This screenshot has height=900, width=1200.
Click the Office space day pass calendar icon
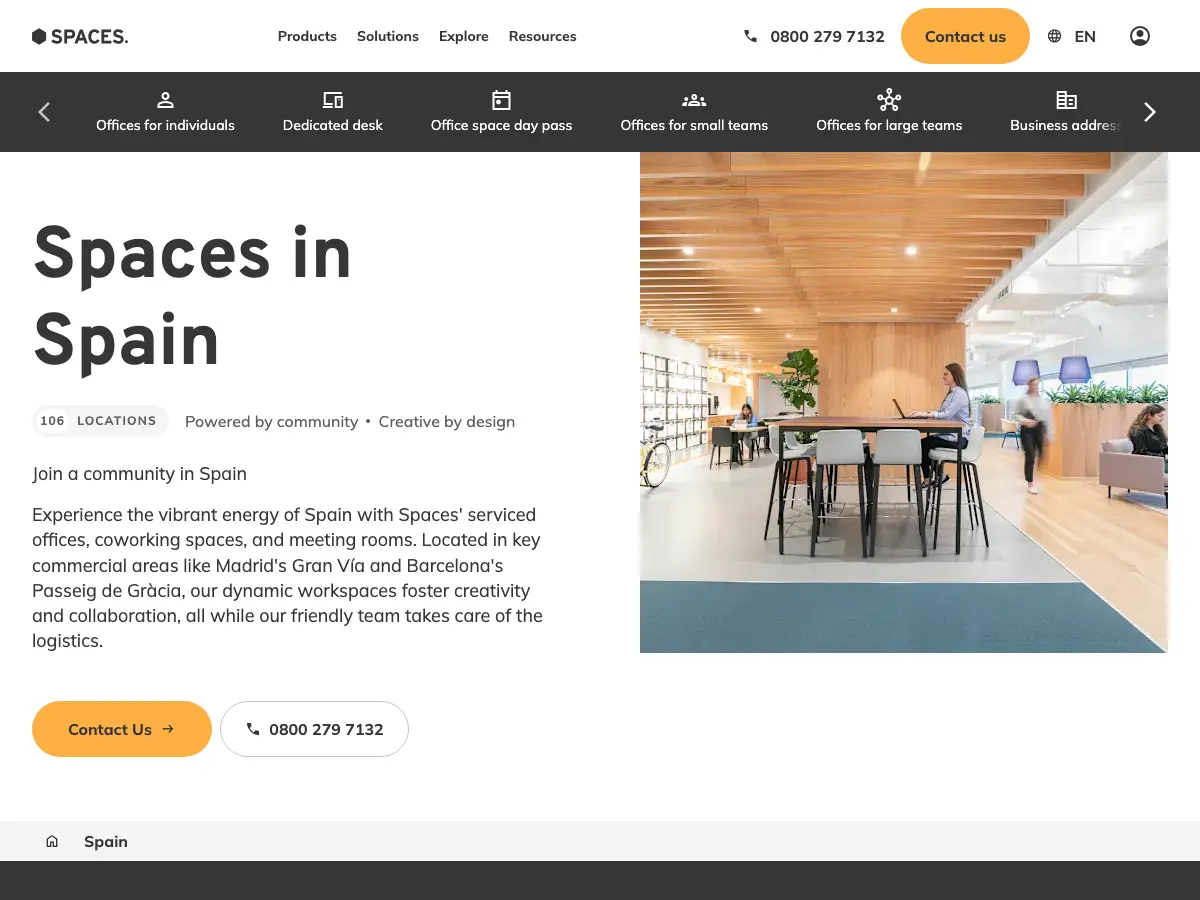502,100
